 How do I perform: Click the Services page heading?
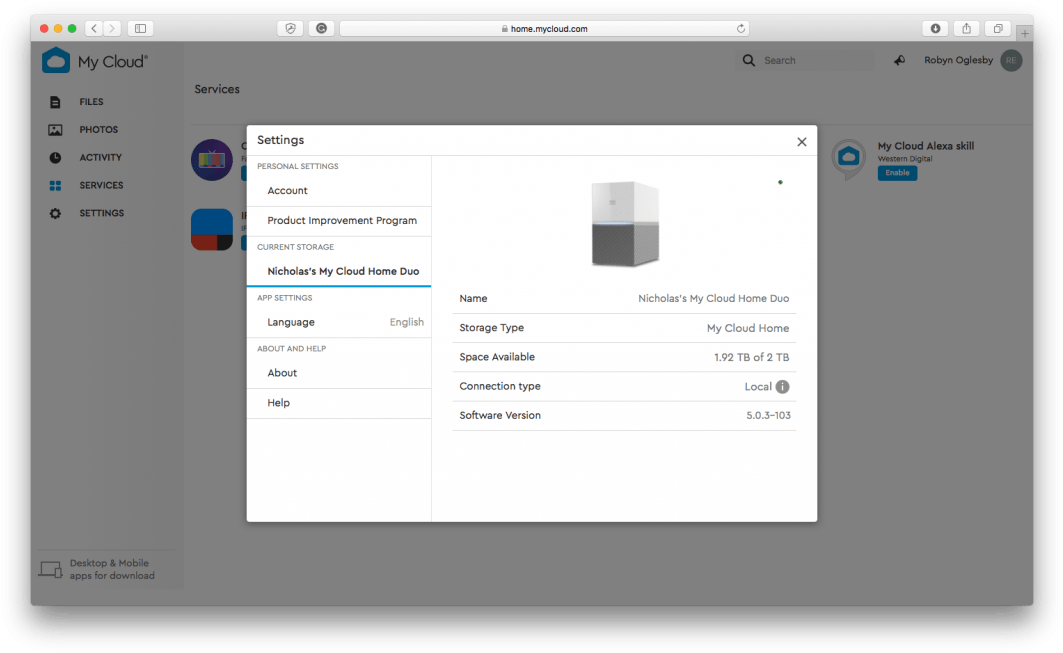click(217, 90)
